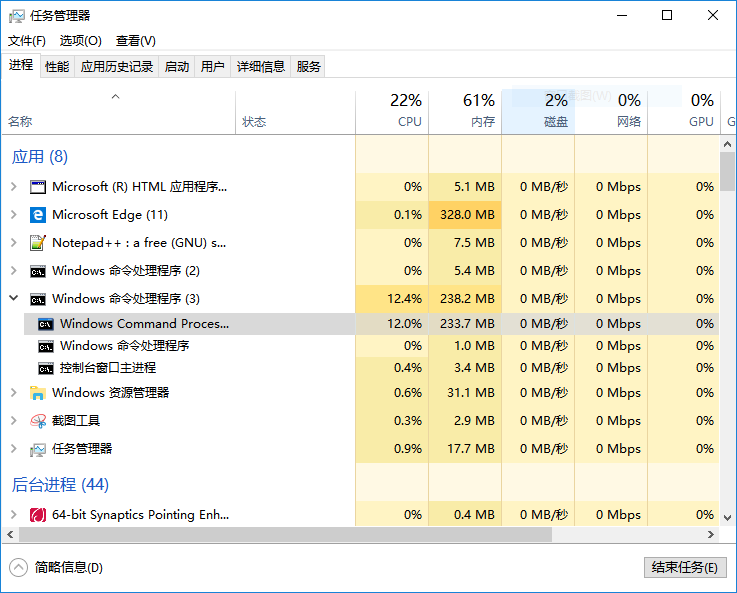Expand the 截图工具 row
Viewport: 737px width, 593px height.
click(14, 421)
